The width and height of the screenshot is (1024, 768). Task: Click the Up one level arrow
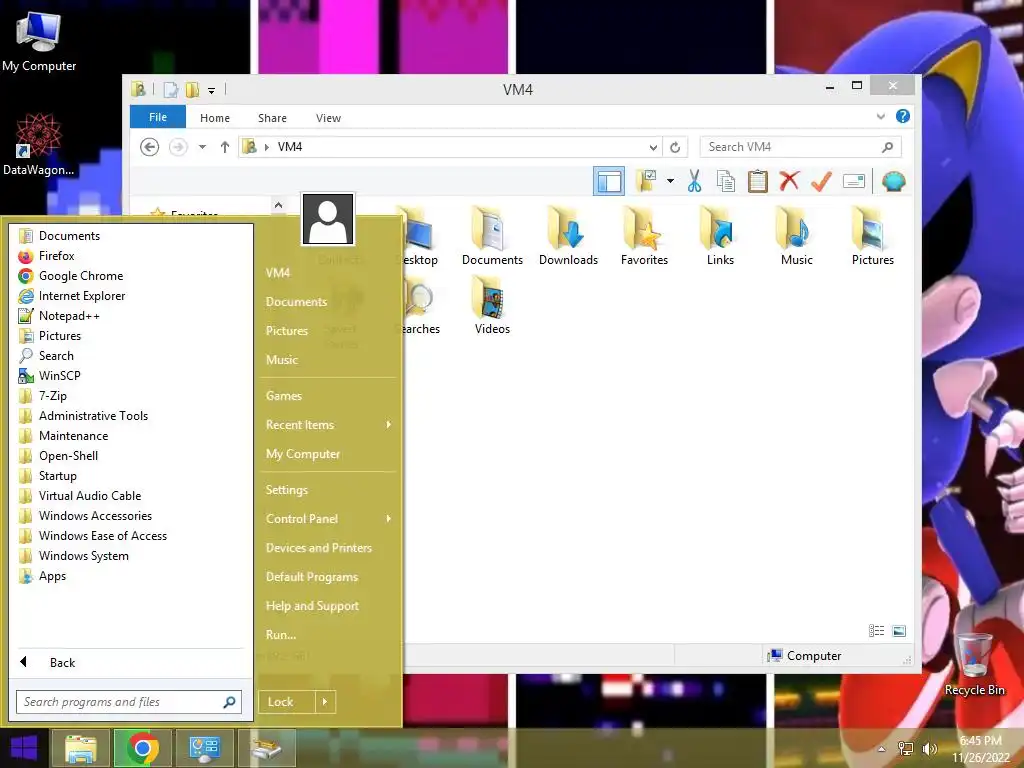225,147
